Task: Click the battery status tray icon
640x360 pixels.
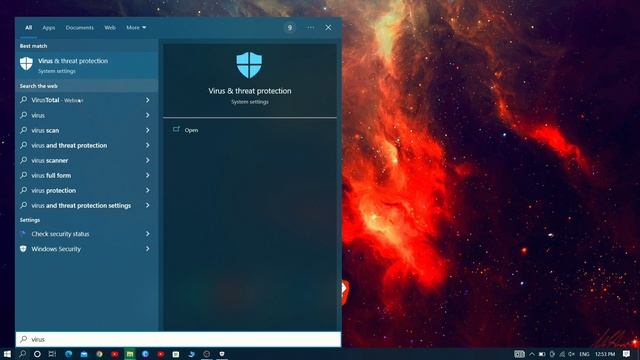Action: click(x=542, y=354)
